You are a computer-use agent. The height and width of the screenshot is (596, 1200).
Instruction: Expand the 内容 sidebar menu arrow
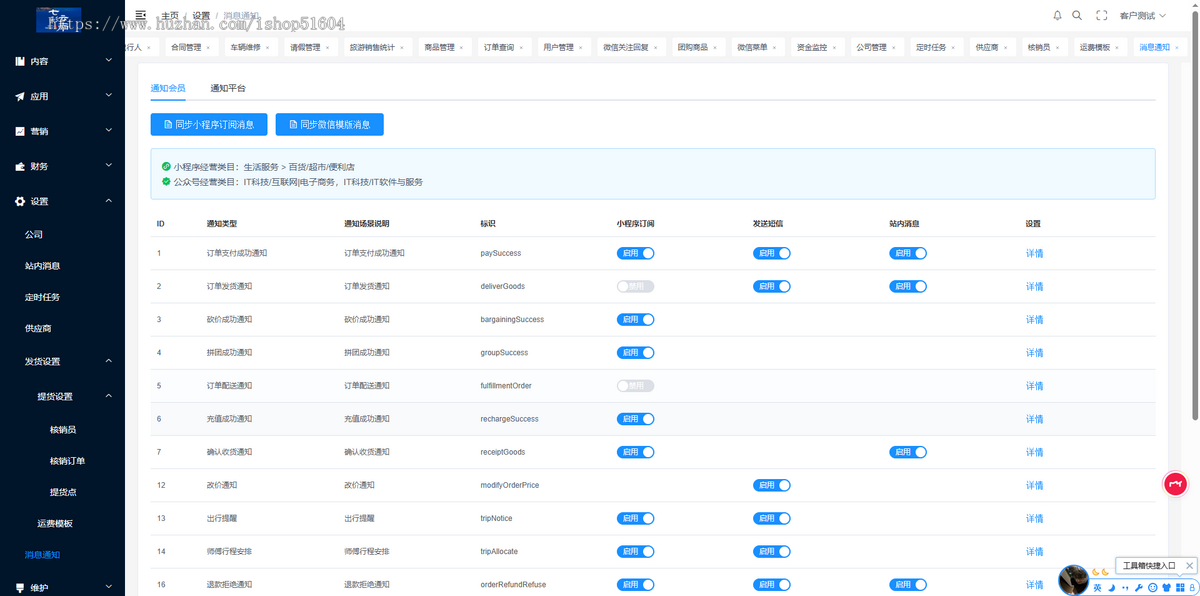(108, 61)
